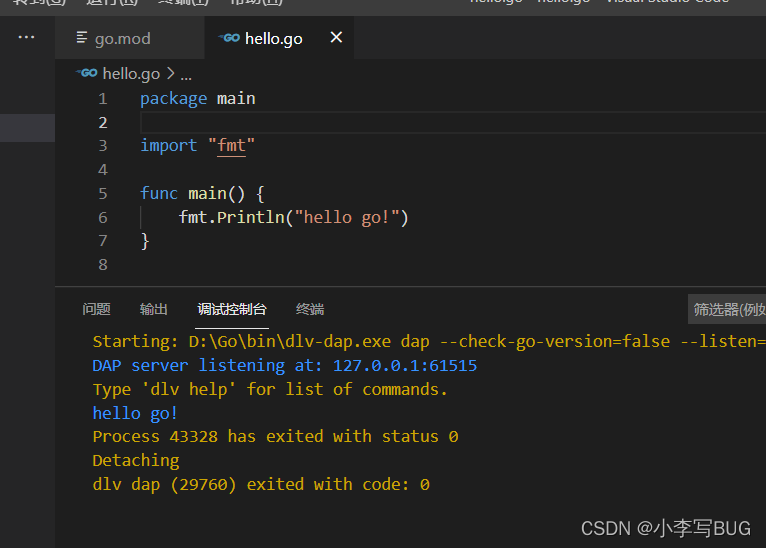
Task: Click the DAP server listening output line
Action: [284, 365]
